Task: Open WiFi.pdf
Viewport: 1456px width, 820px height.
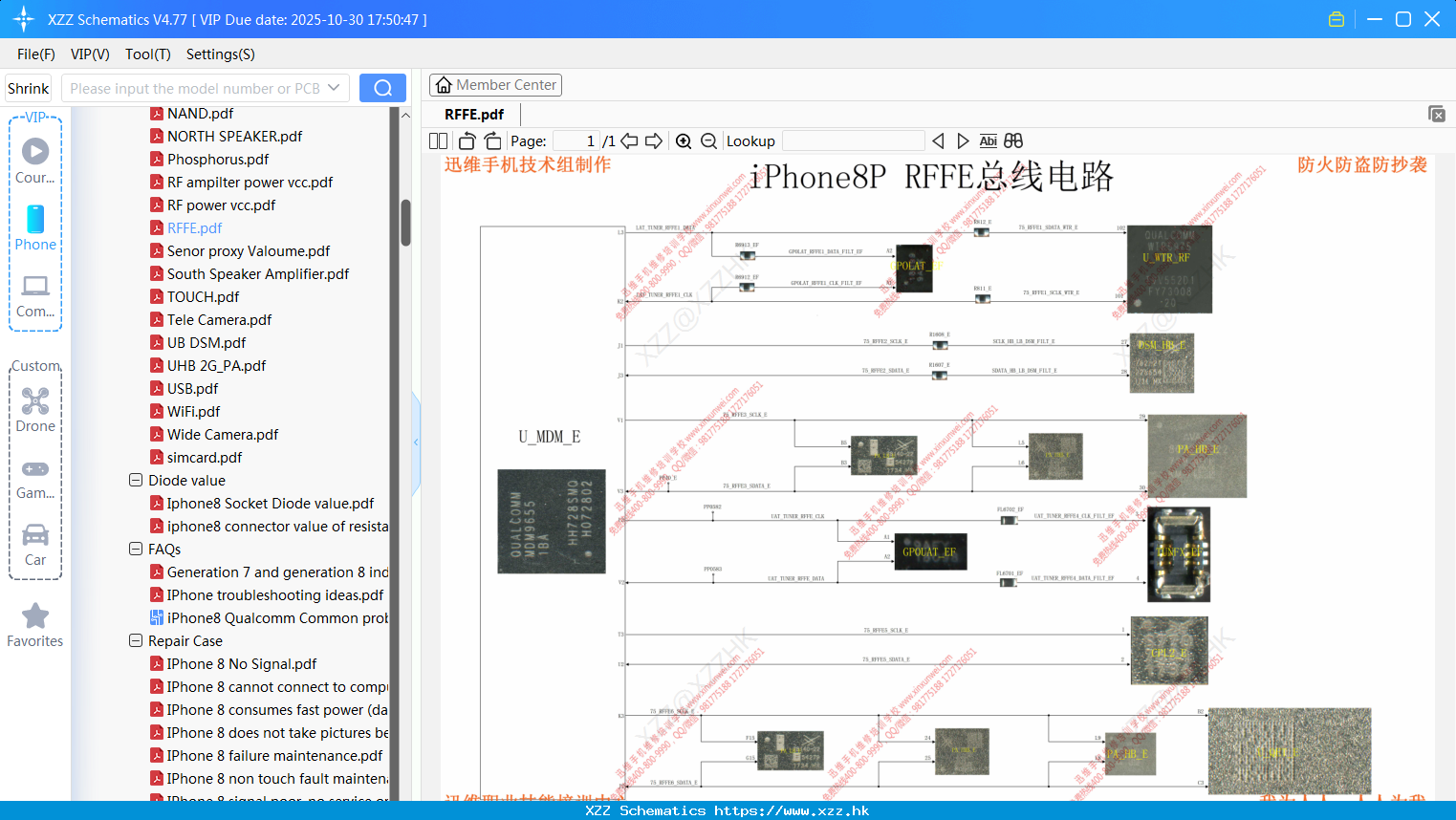Action: coord(193,411)
